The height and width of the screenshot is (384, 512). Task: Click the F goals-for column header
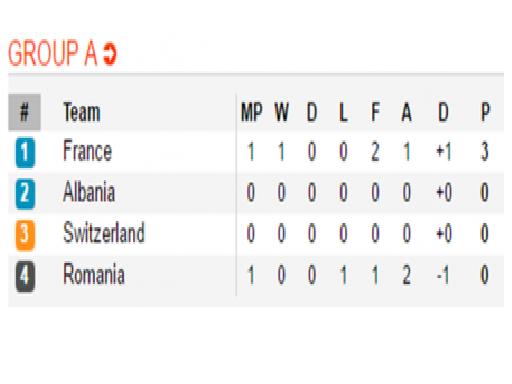click(375, 112)
